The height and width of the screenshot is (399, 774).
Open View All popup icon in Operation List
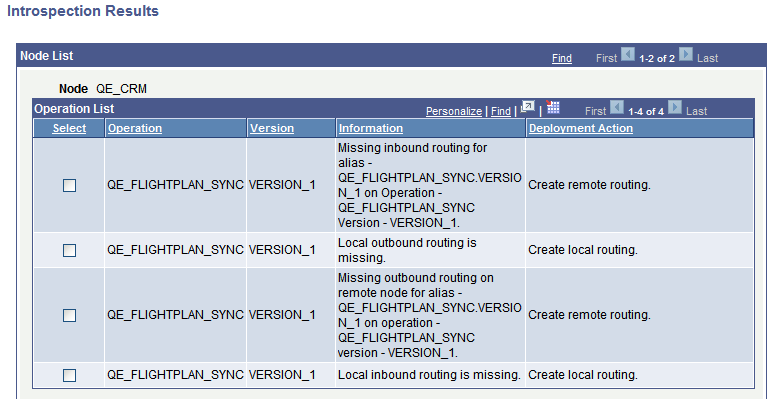click(x=528, y=107)
